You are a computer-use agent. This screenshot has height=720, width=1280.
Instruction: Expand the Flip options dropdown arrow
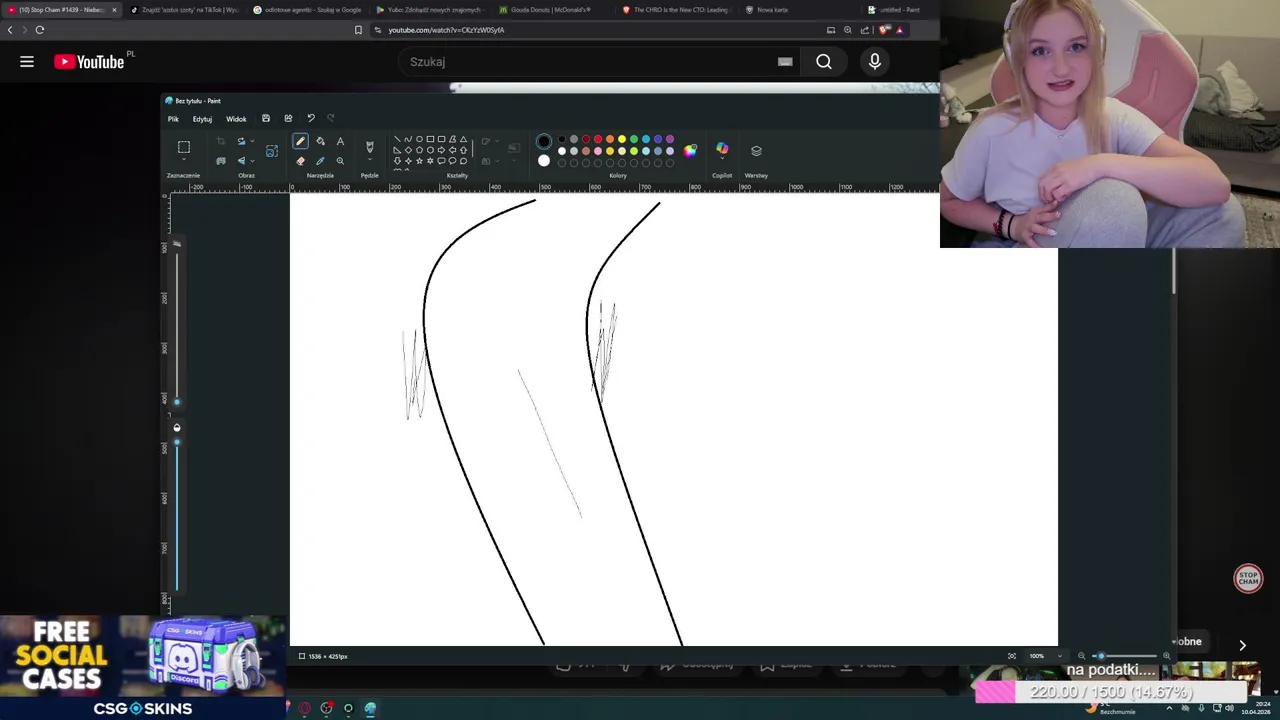pyautogui.click(x=252, y=161)
